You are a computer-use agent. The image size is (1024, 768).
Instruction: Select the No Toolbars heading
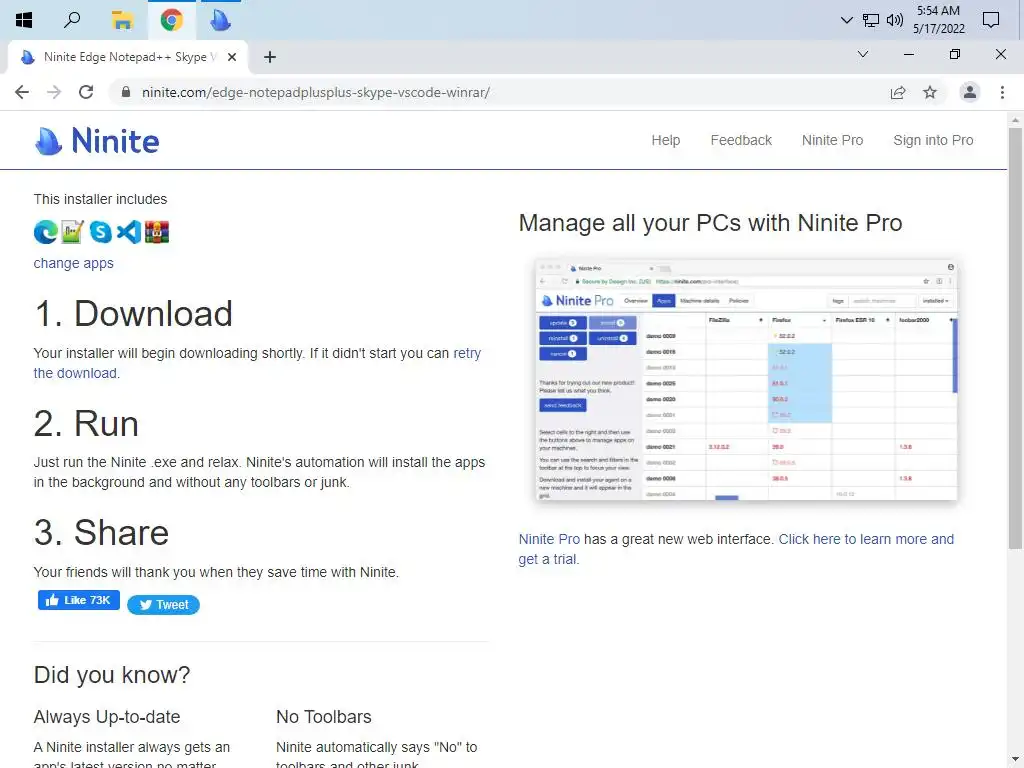tap(324, 717)
